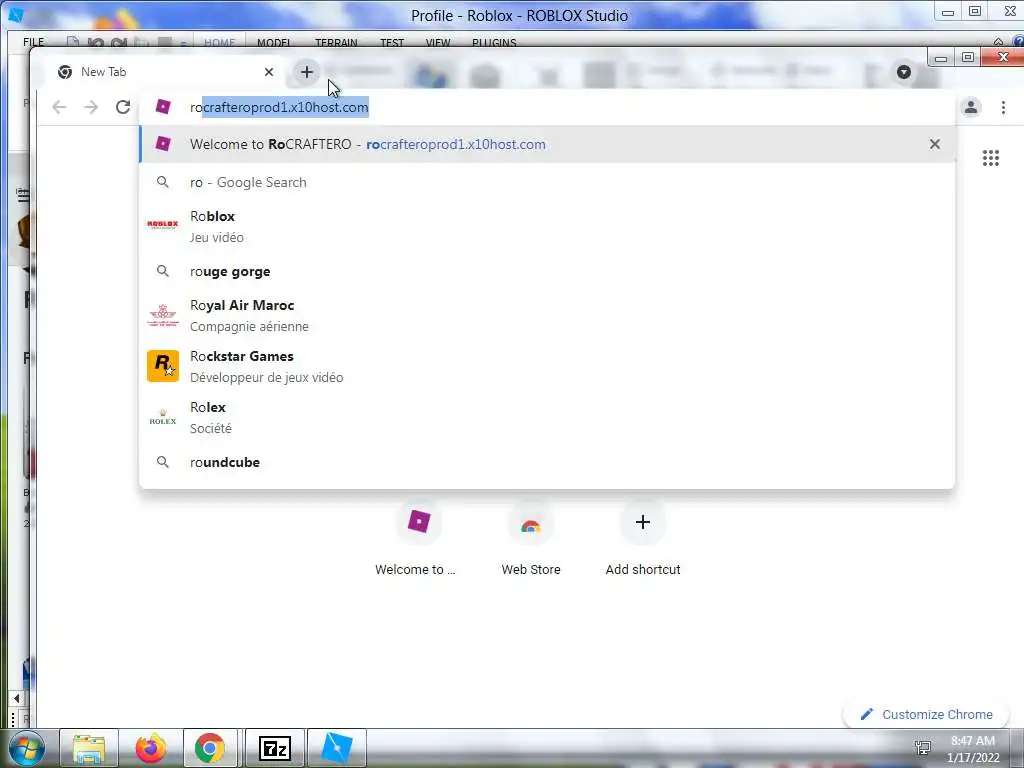Click the site favicon in address bar
Viewport: 1024px width, 768px height.
point(163,107)
